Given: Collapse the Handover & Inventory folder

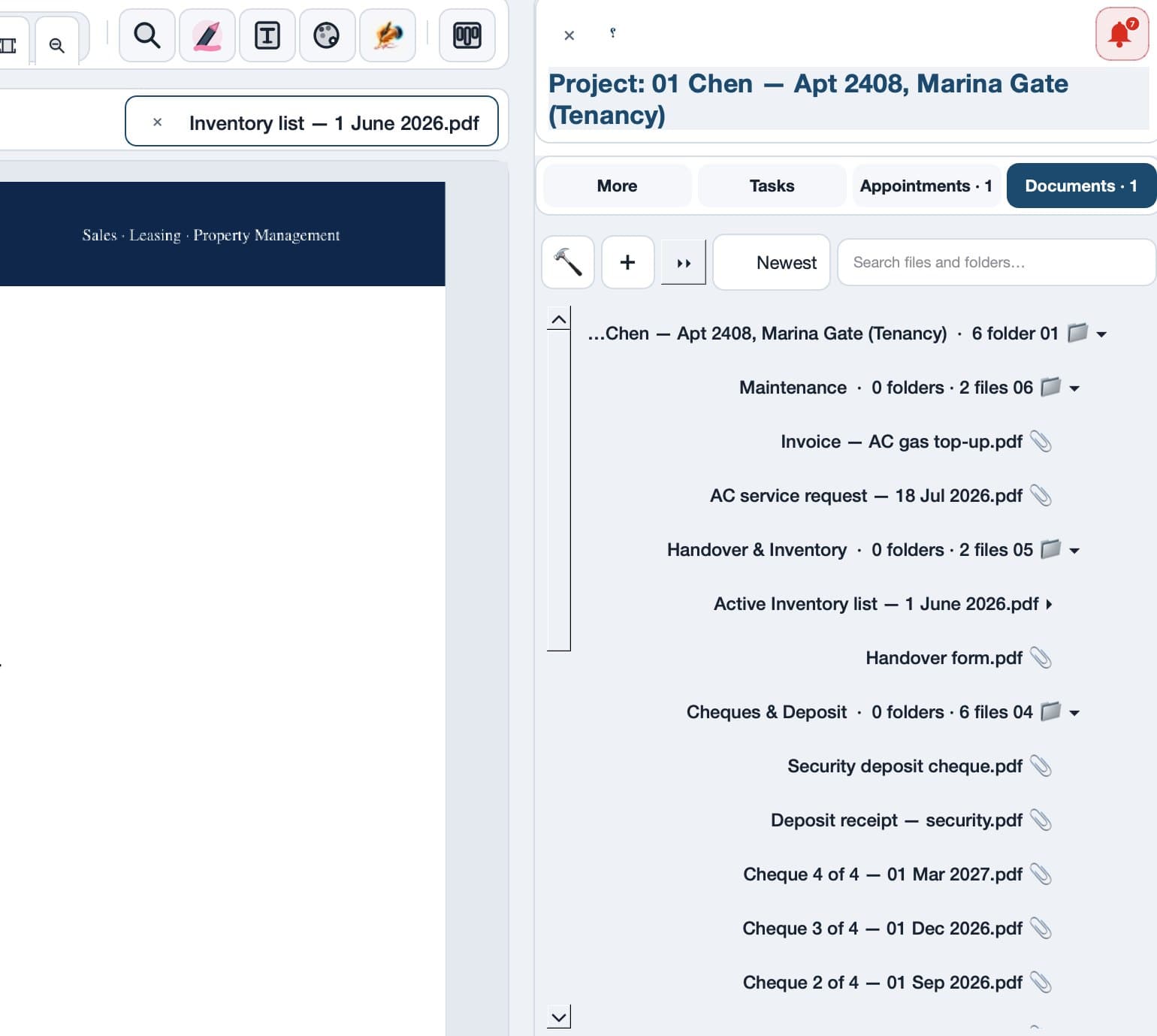Looking at the screenshot, I should (1074, 551).
